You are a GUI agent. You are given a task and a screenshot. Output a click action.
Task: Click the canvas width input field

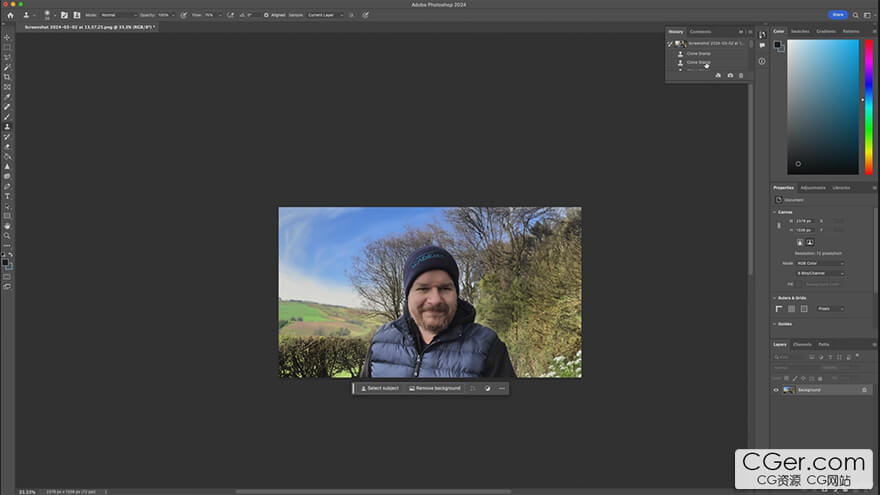point(804,221)
